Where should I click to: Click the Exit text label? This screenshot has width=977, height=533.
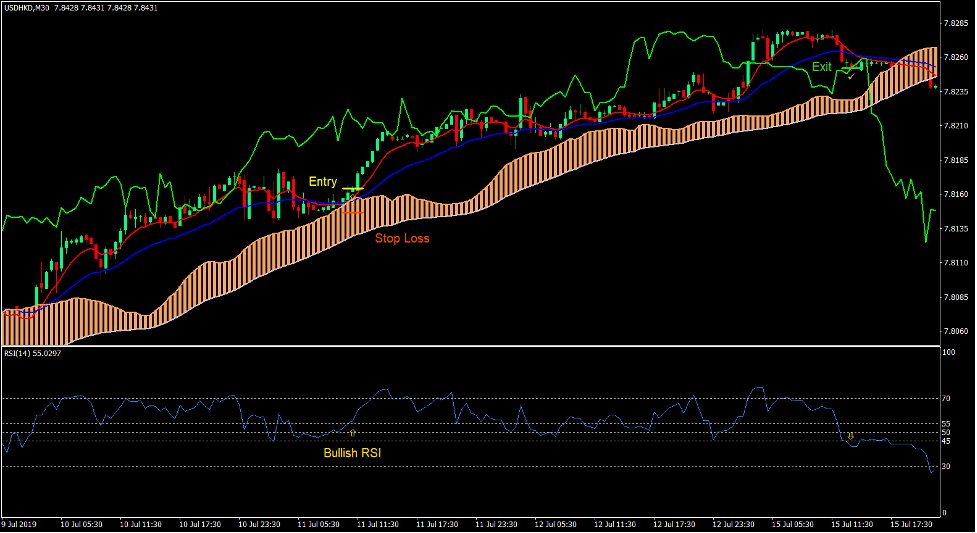coord(821,67)
